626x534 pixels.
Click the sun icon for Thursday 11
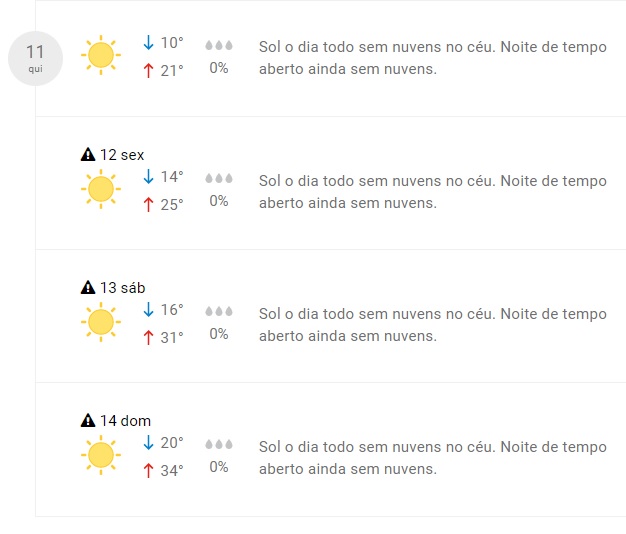tap(100, 56)
